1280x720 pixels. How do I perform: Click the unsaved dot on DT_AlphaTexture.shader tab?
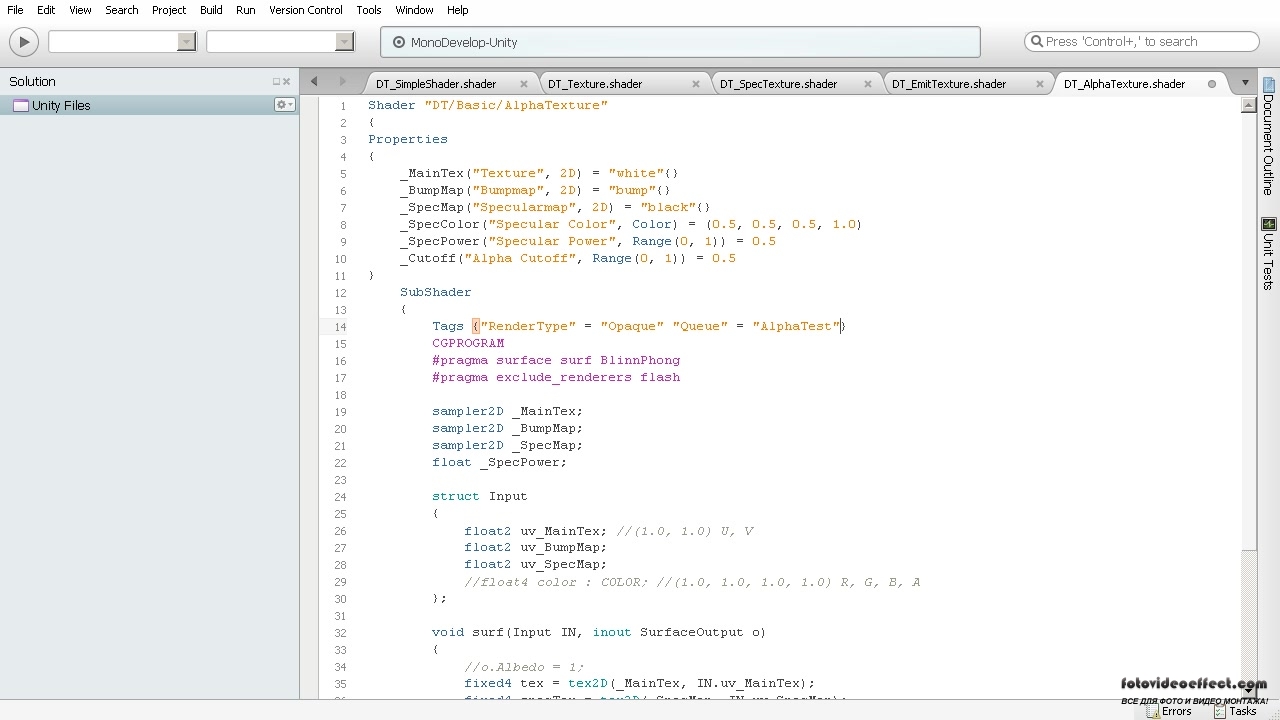1212,84
